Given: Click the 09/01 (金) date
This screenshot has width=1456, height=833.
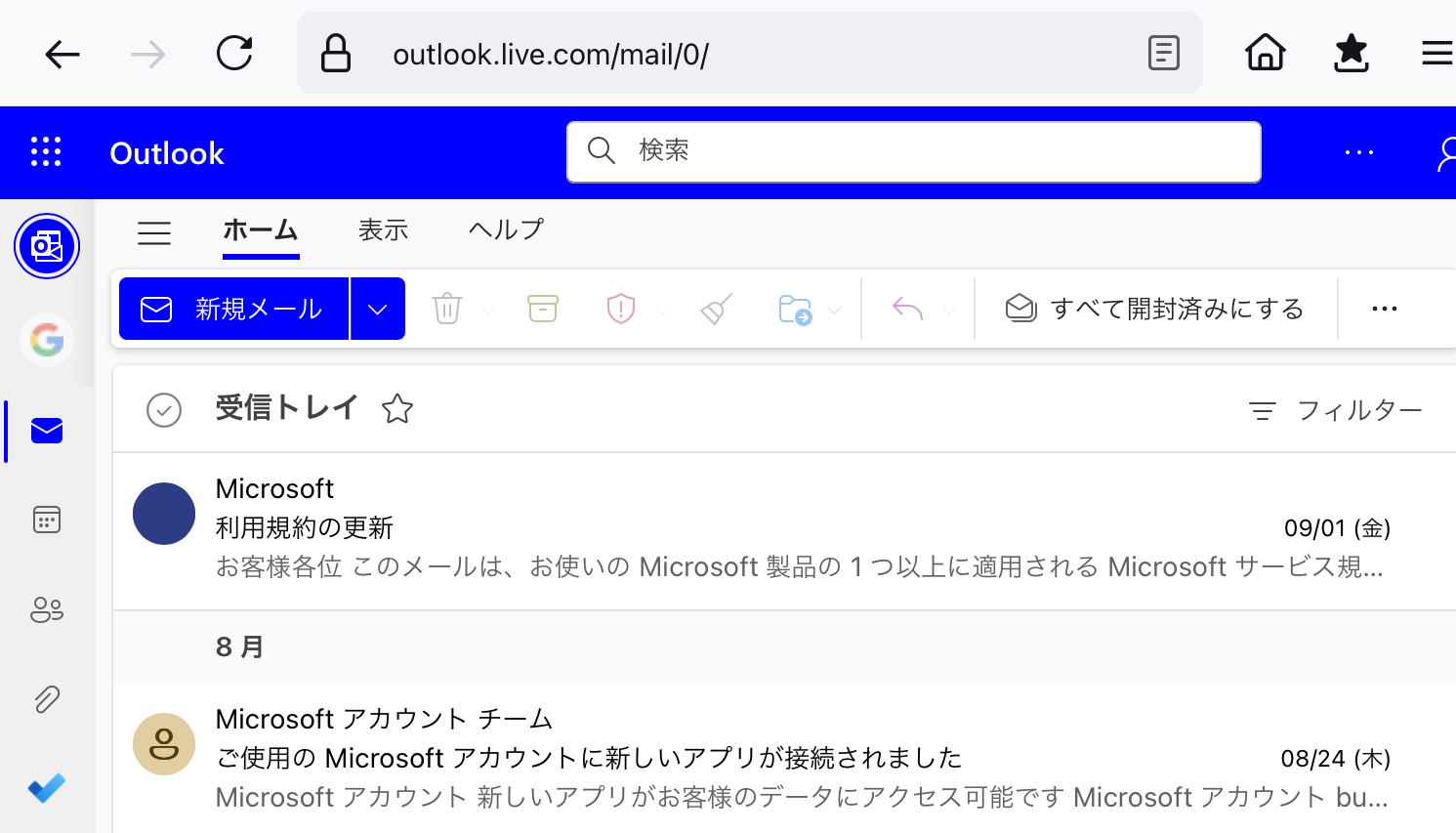Looking at the screenshot, I should [x=1337, y=528].
